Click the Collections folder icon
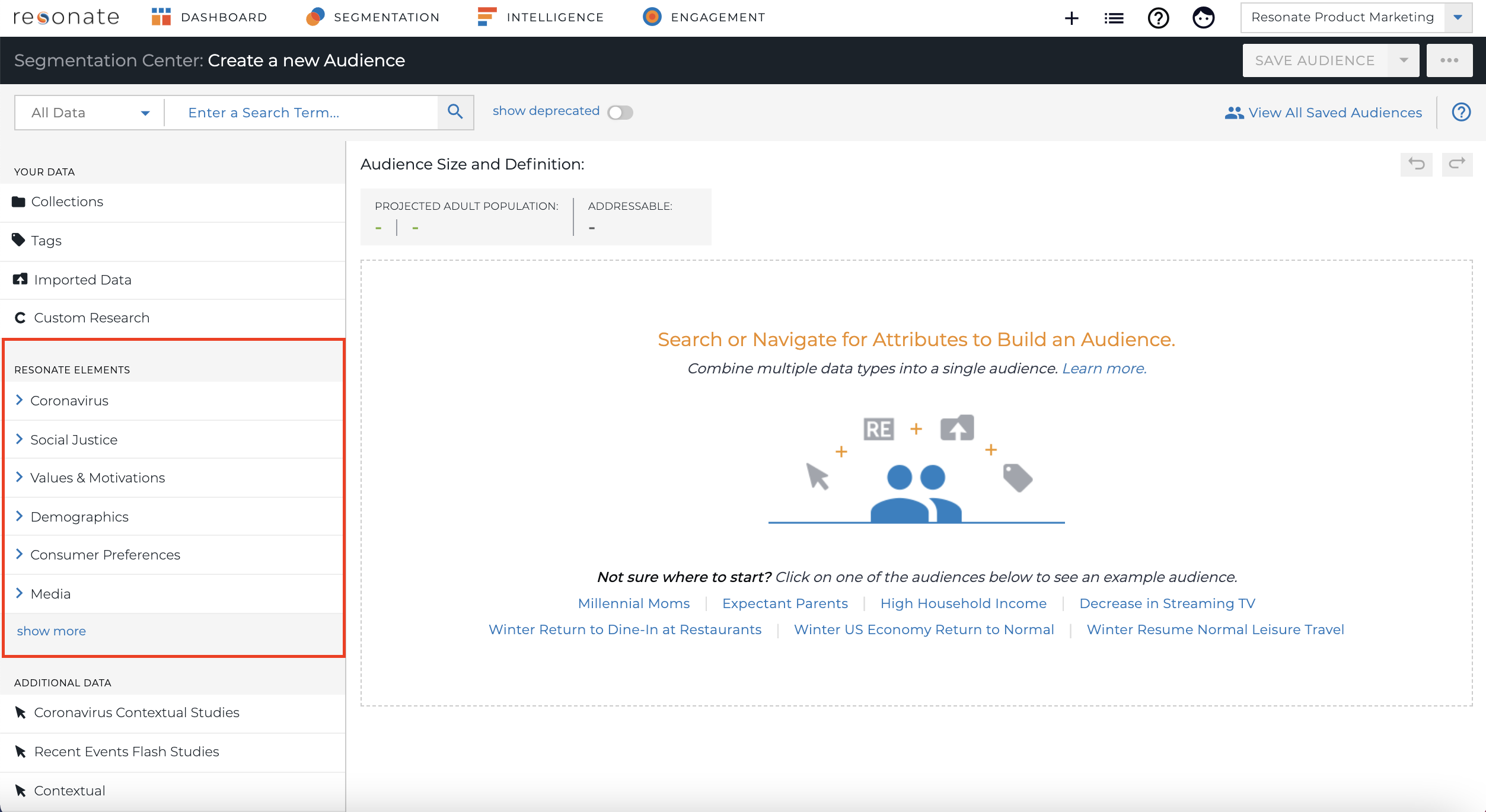The image size is (1486, 812). 18,202
